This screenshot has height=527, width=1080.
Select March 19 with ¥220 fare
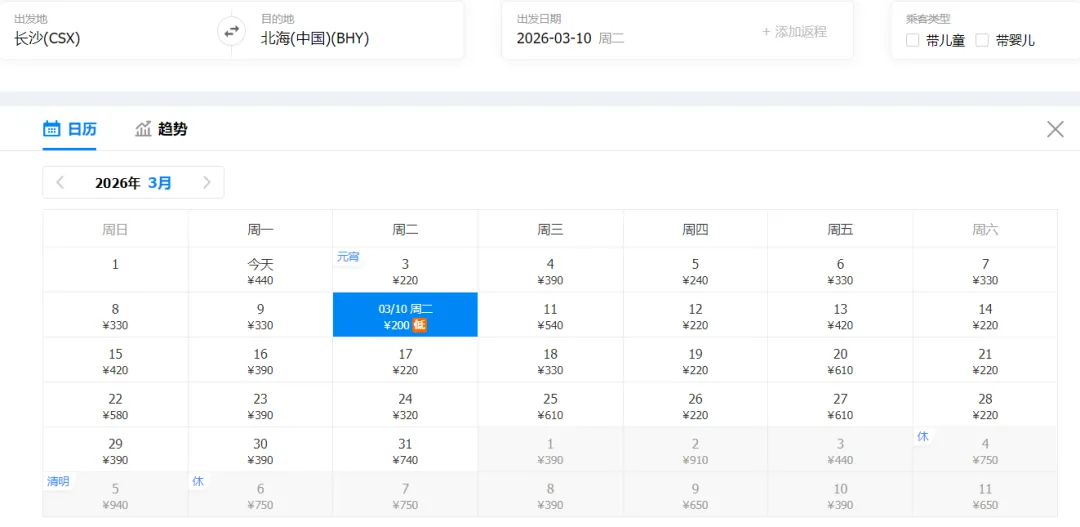[696, 360]
